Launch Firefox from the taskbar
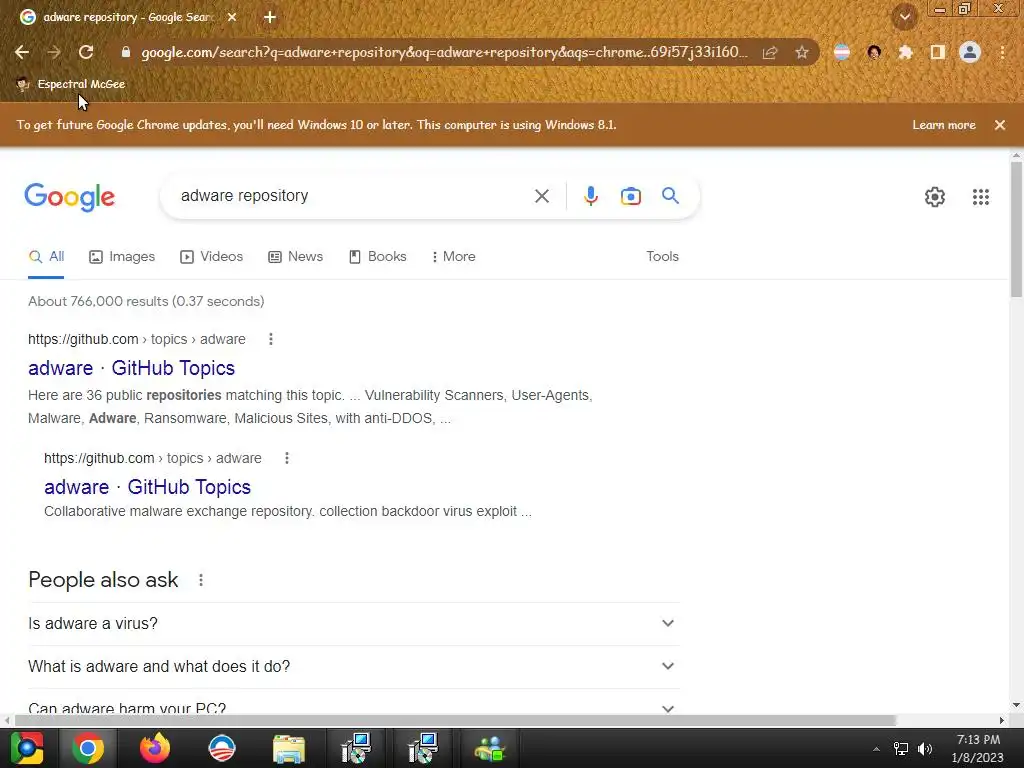The image size is (1024, 768). [x=155, y=748]
